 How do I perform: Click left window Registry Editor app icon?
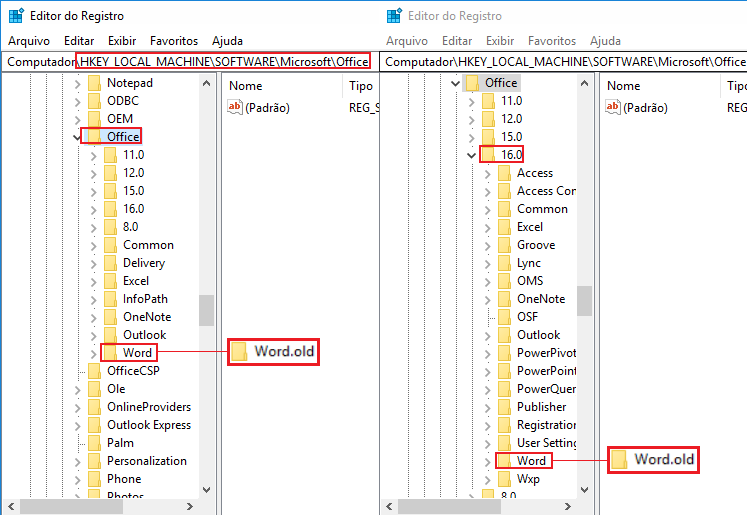(16, 16)
